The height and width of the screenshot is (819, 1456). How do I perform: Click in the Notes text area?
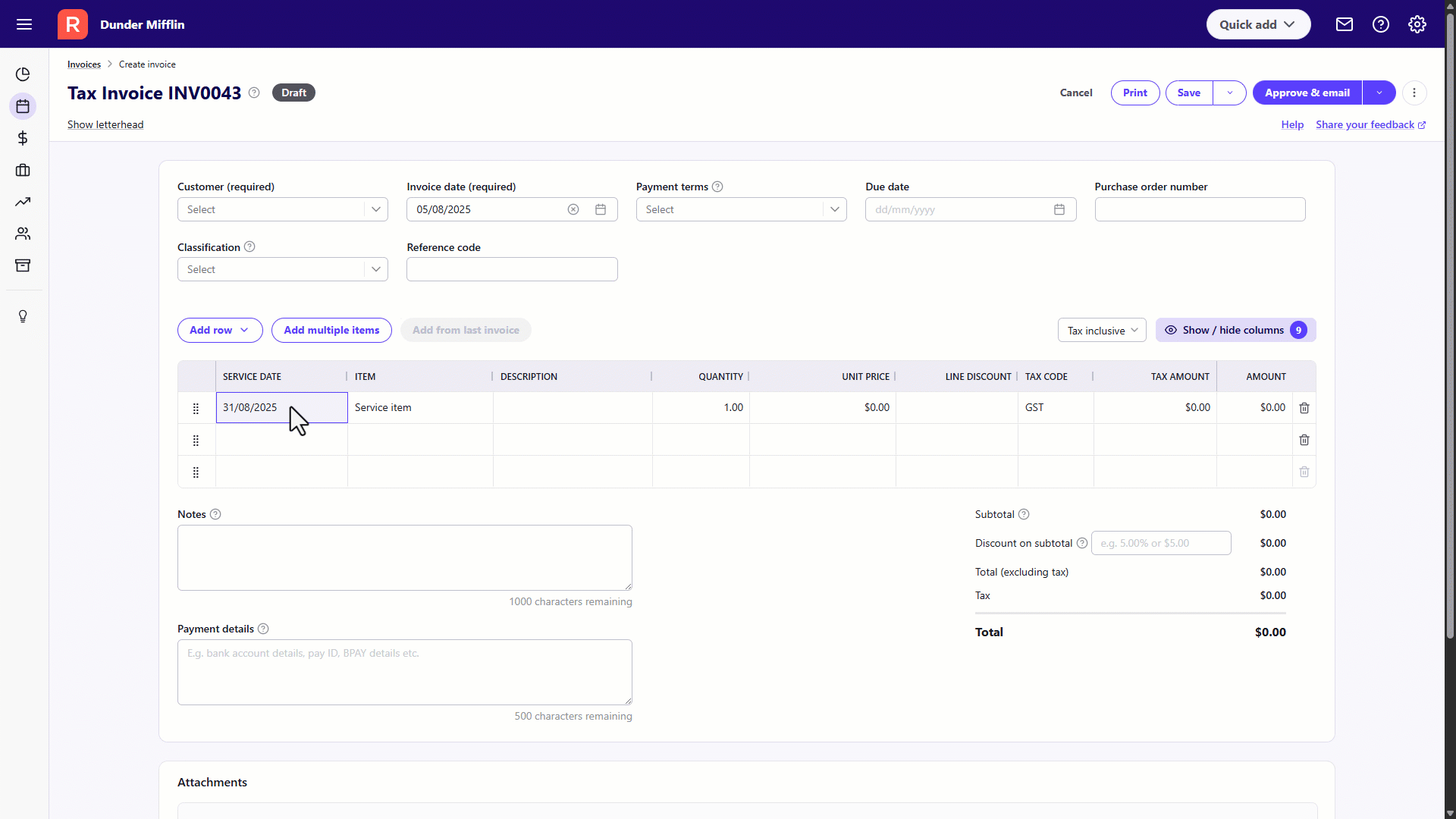coord(405,557)
